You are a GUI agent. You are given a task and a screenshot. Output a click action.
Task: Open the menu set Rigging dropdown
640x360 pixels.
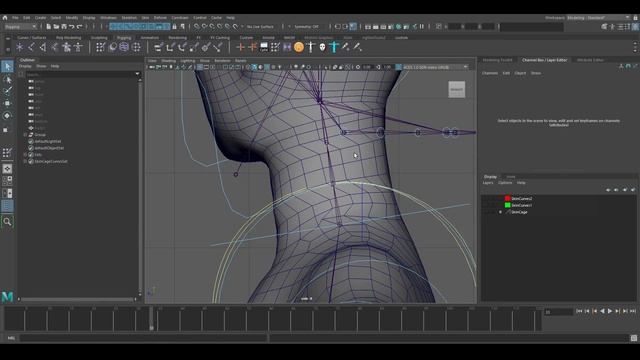pyautogui.click(x=20, y=27)
